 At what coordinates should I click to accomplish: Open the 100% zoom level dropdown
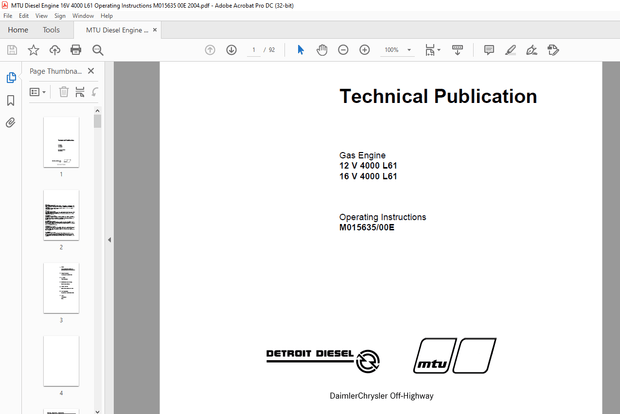click(396, 50)
